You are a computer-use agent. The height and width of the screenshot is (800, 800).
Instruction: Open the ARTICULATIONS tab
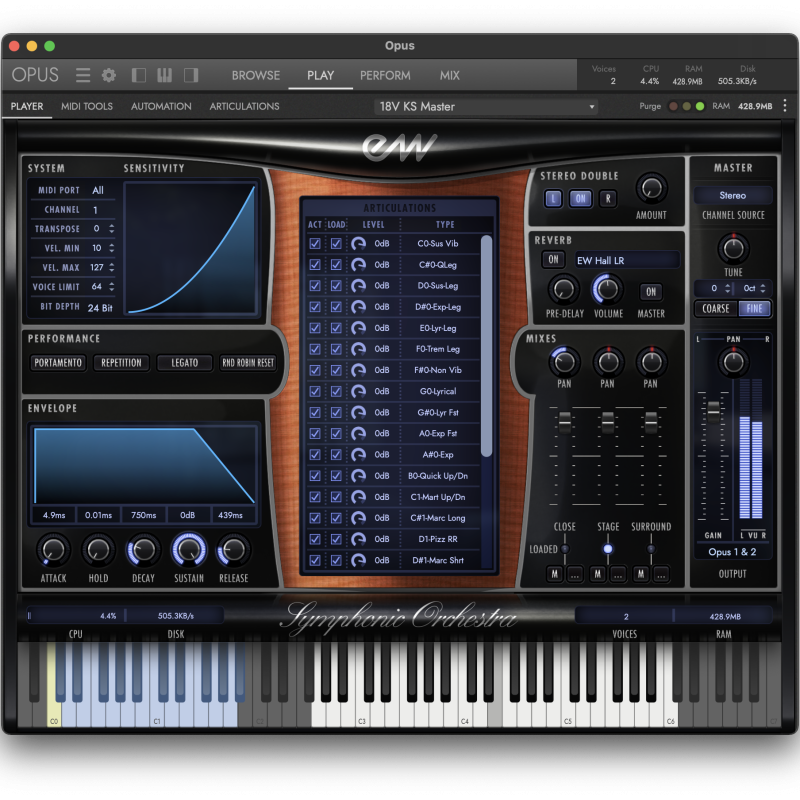pos(244,106)
